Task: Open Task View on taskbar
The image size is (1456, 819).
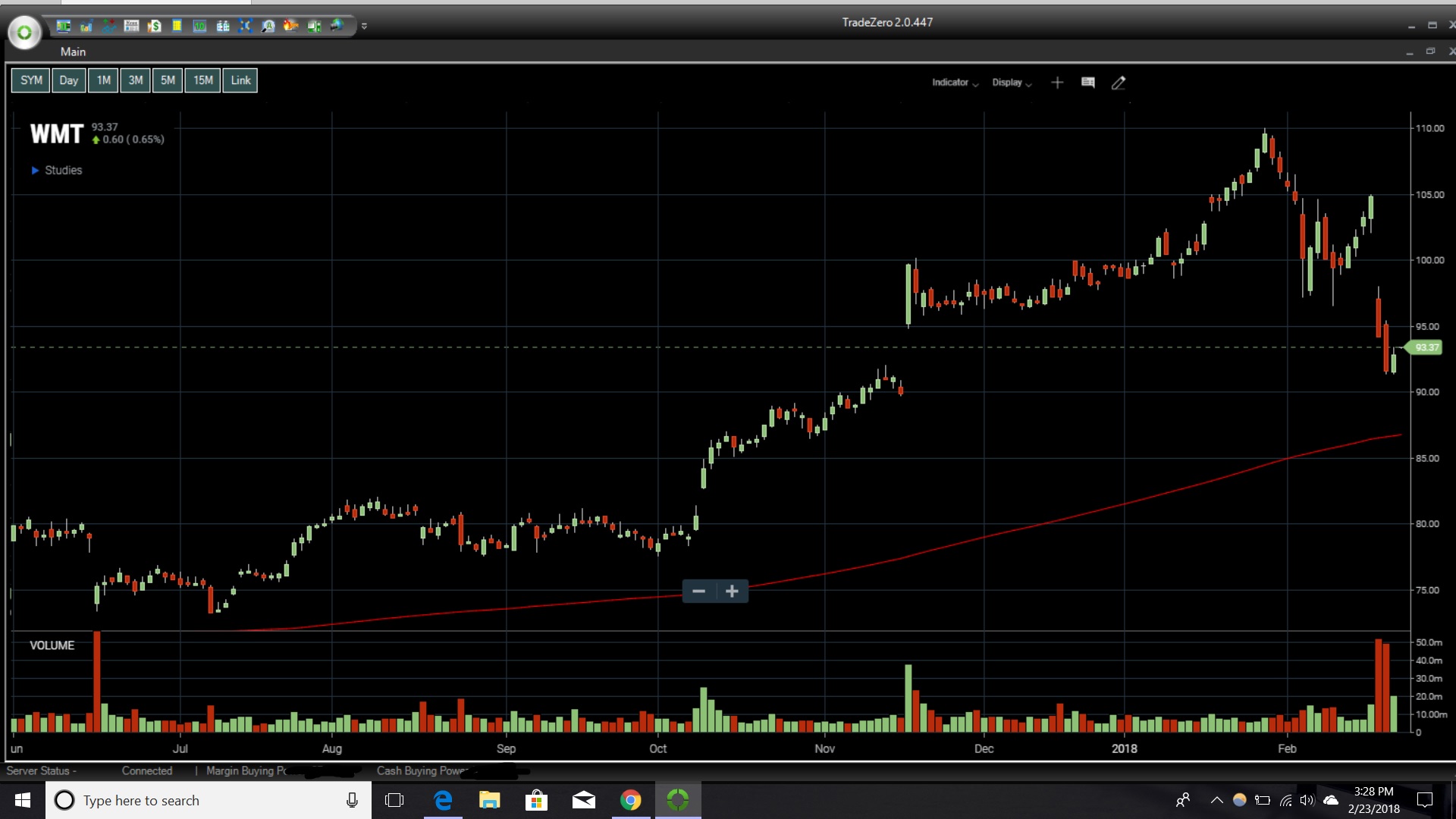Action: pos(394,800)
